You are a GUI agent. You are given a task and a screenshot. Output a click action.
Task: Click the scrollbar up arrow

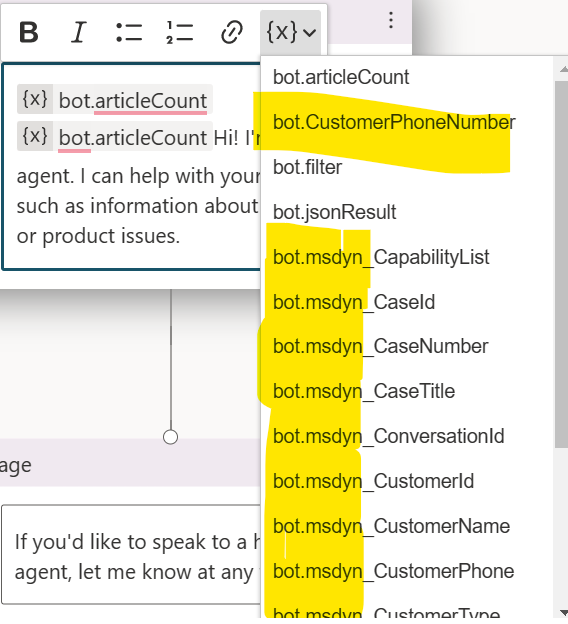563,69
